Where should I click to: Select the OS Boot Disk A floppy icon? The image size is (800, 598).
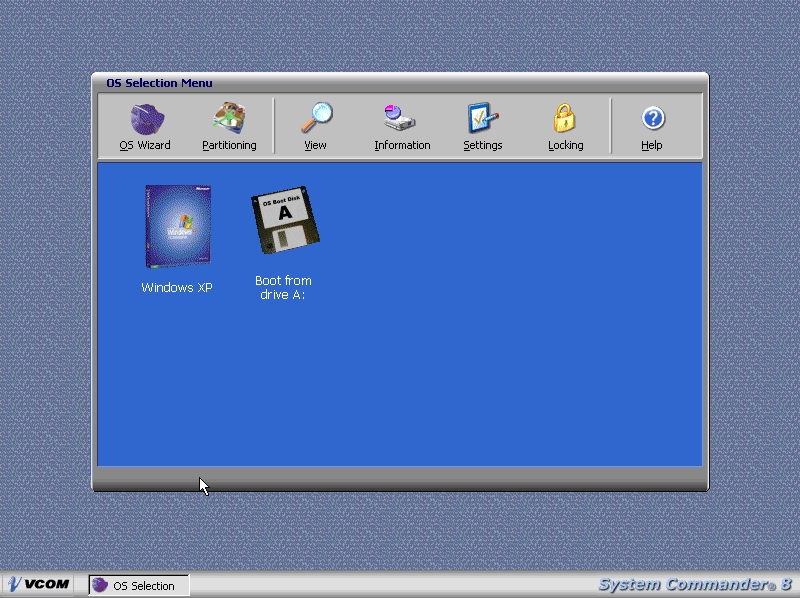pos(285,220)
